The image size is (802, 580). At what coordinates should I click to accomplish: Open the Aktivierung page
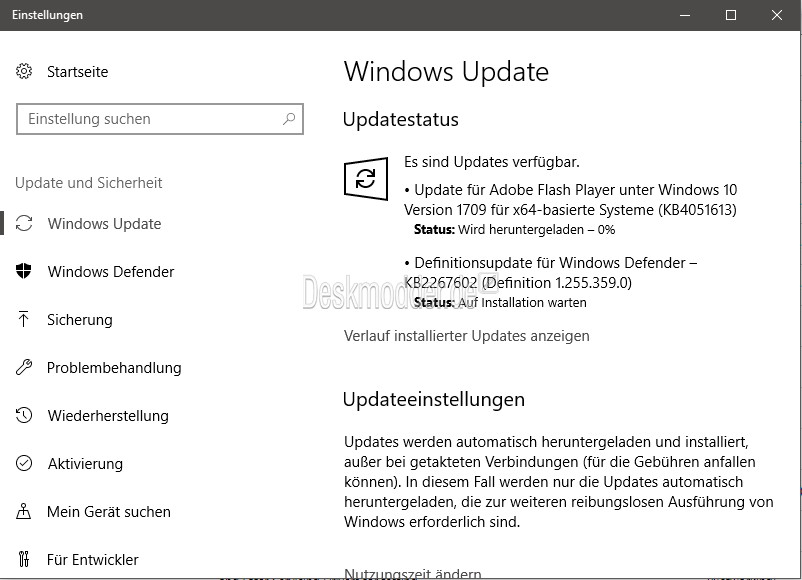click(85, 464)
